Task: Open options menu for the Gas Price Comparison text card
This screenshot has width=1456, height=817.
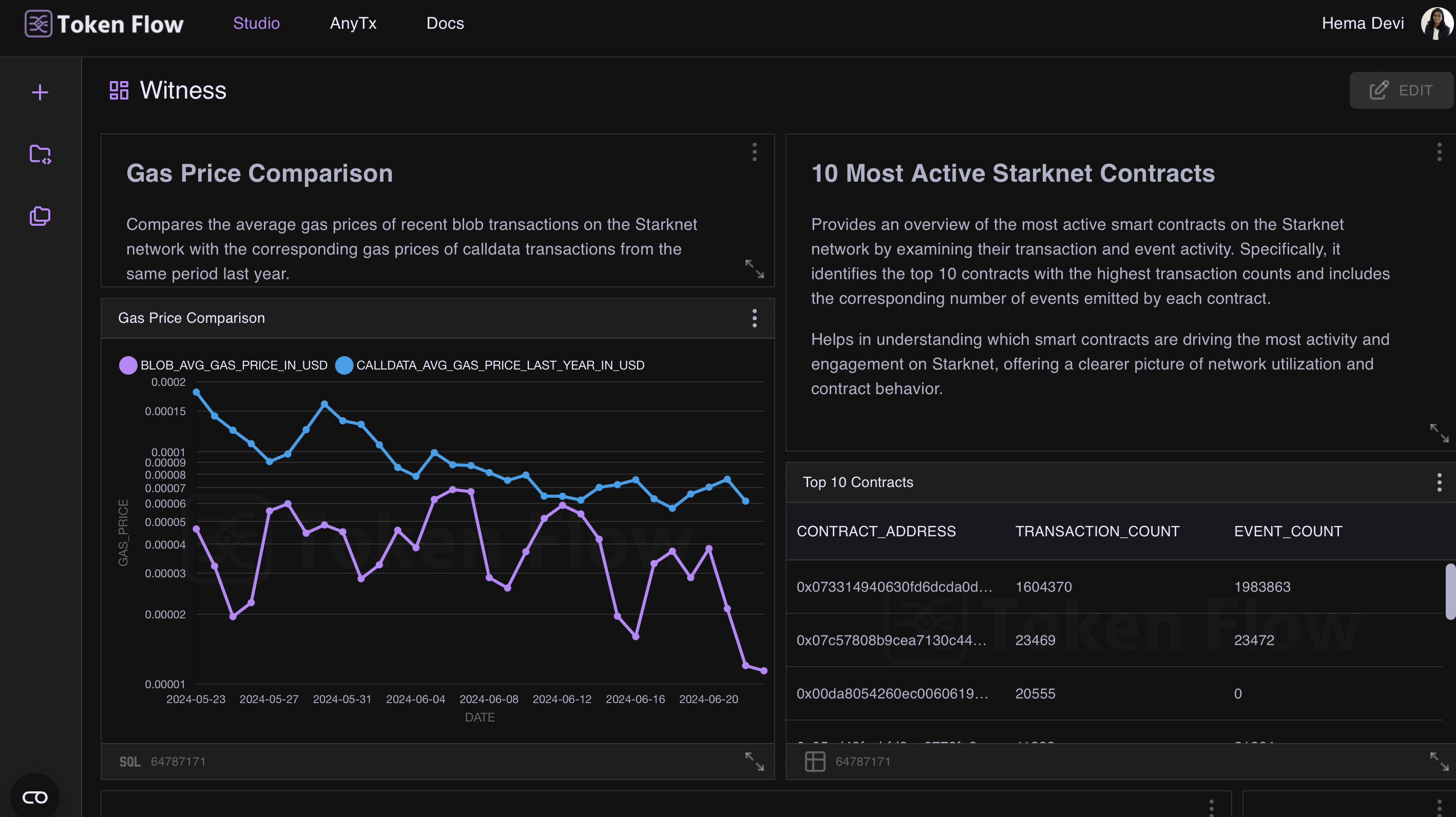Action: [755, 152]
